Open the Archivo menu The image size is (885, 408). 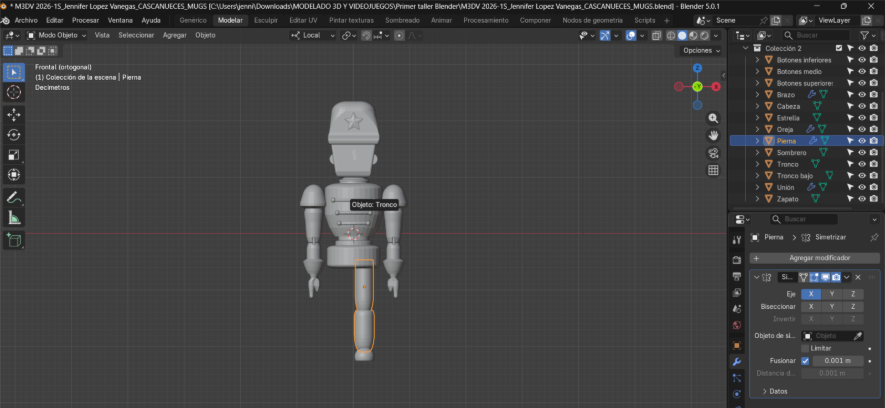(x=26, y=20)
